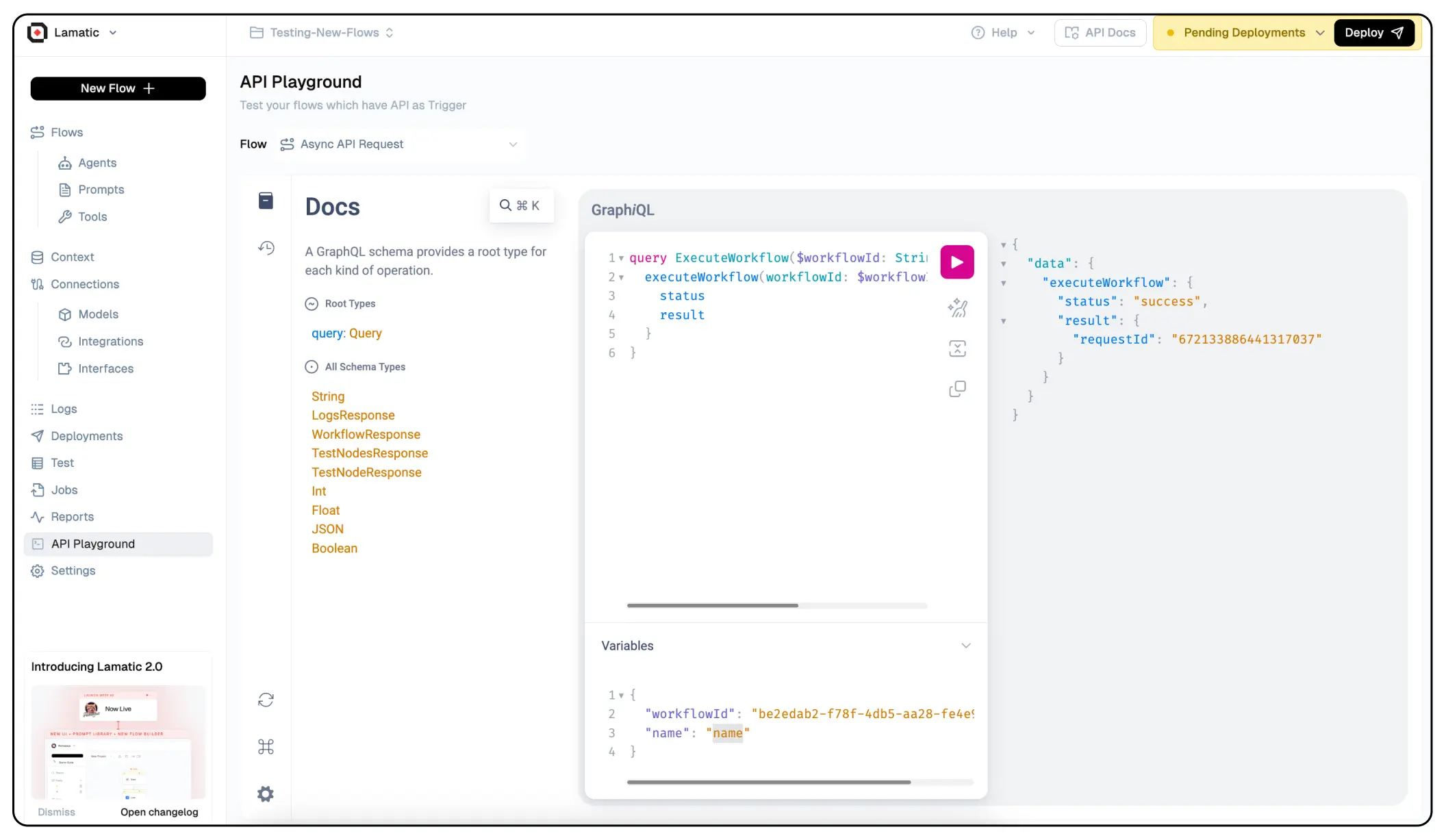This screenshot has height=840, width=1446.
Task: Open the Async API Request flow dropdown
Action: click(x=400, y=144)
